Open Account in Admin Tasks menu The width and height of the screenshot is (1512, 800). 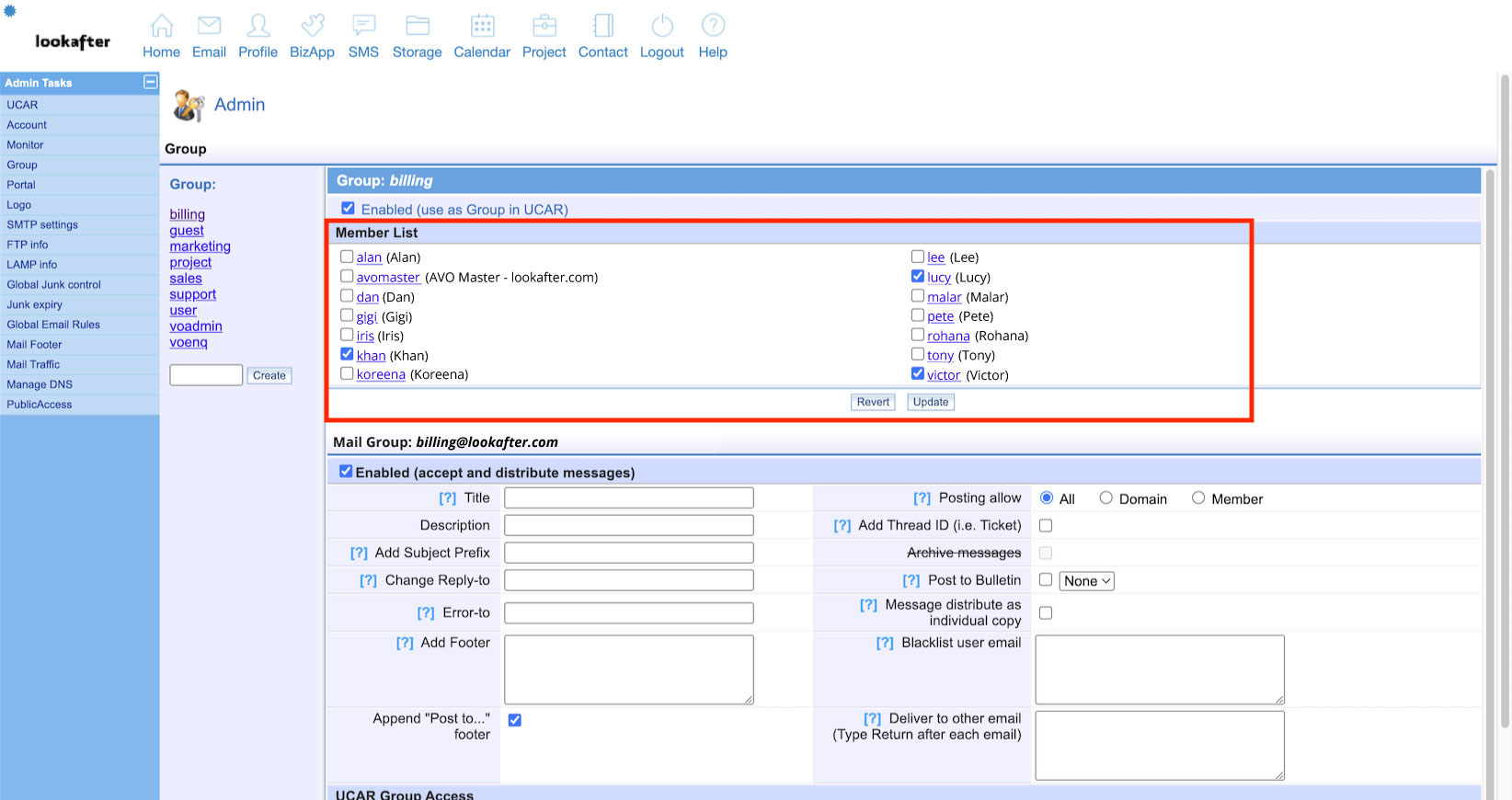pos(27,125)
